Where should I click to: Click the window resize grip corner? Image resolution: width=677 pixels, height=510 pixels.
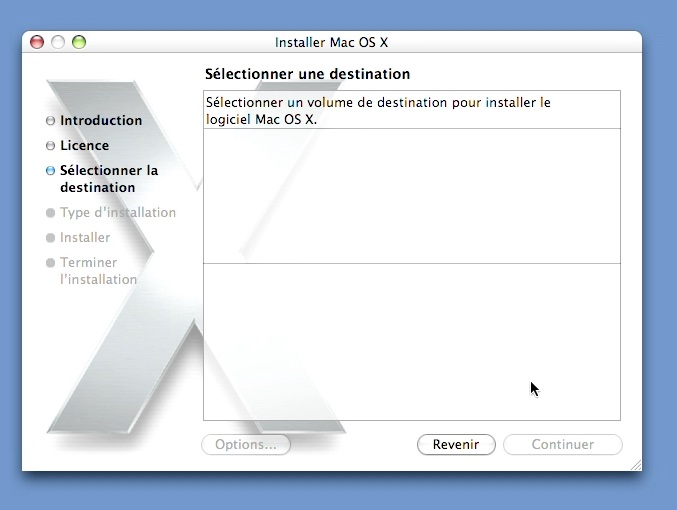pos(636,465)
